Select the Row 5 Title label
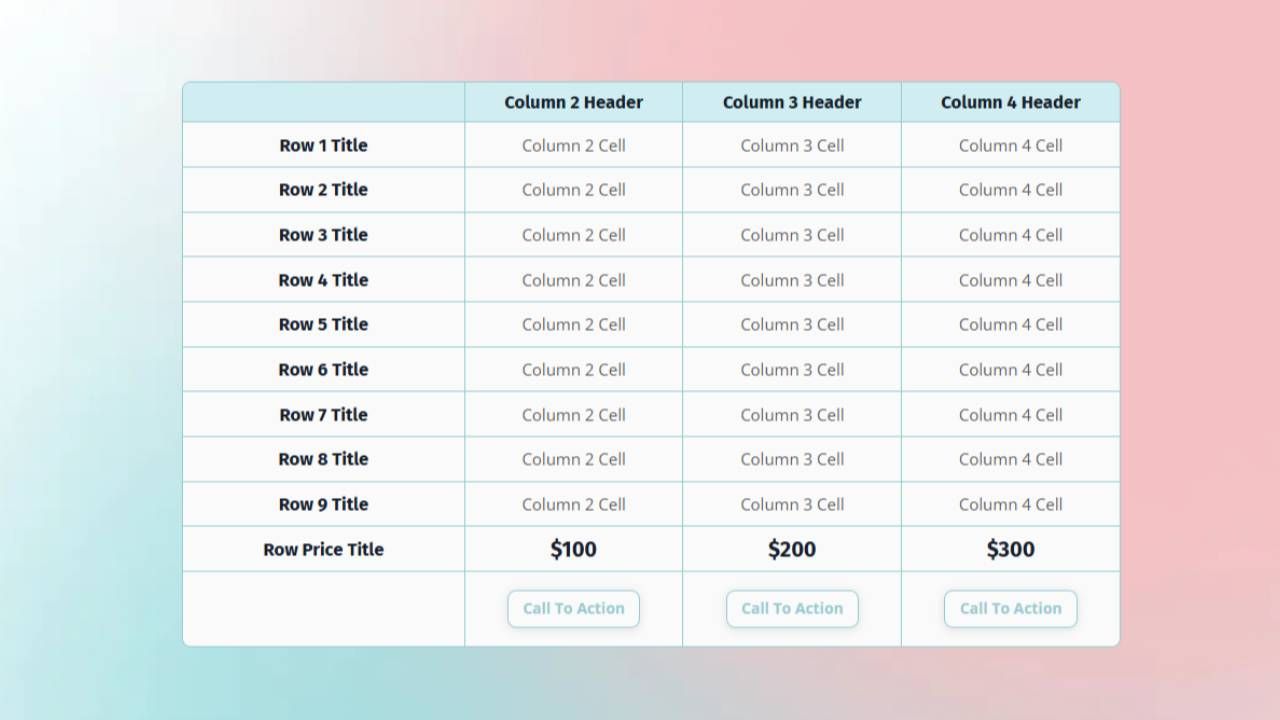The image size is (1280, 720). coord(323,324)
